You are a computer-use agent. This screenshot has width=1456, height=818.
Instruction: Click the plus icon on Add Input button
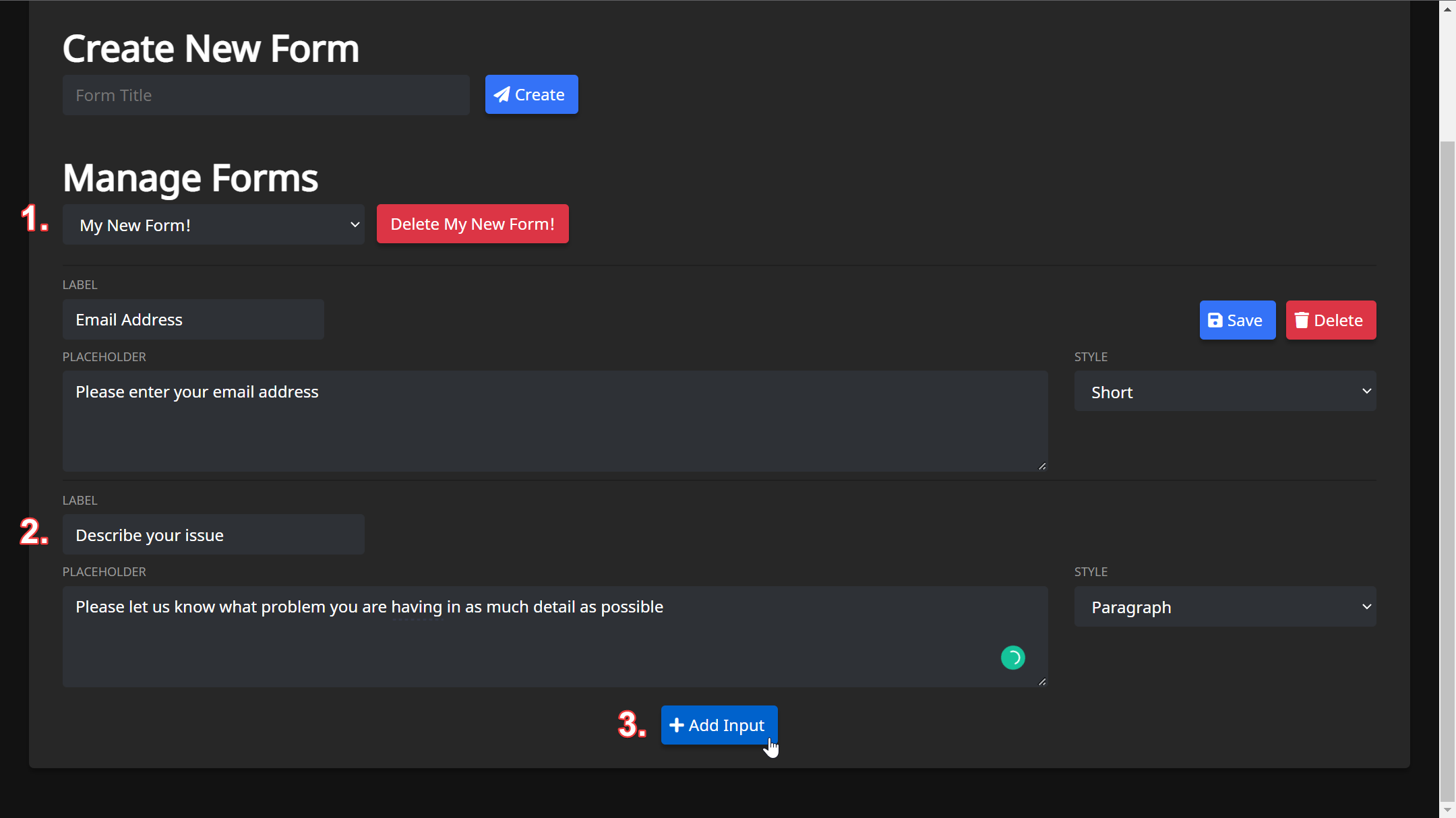(677, 725)
